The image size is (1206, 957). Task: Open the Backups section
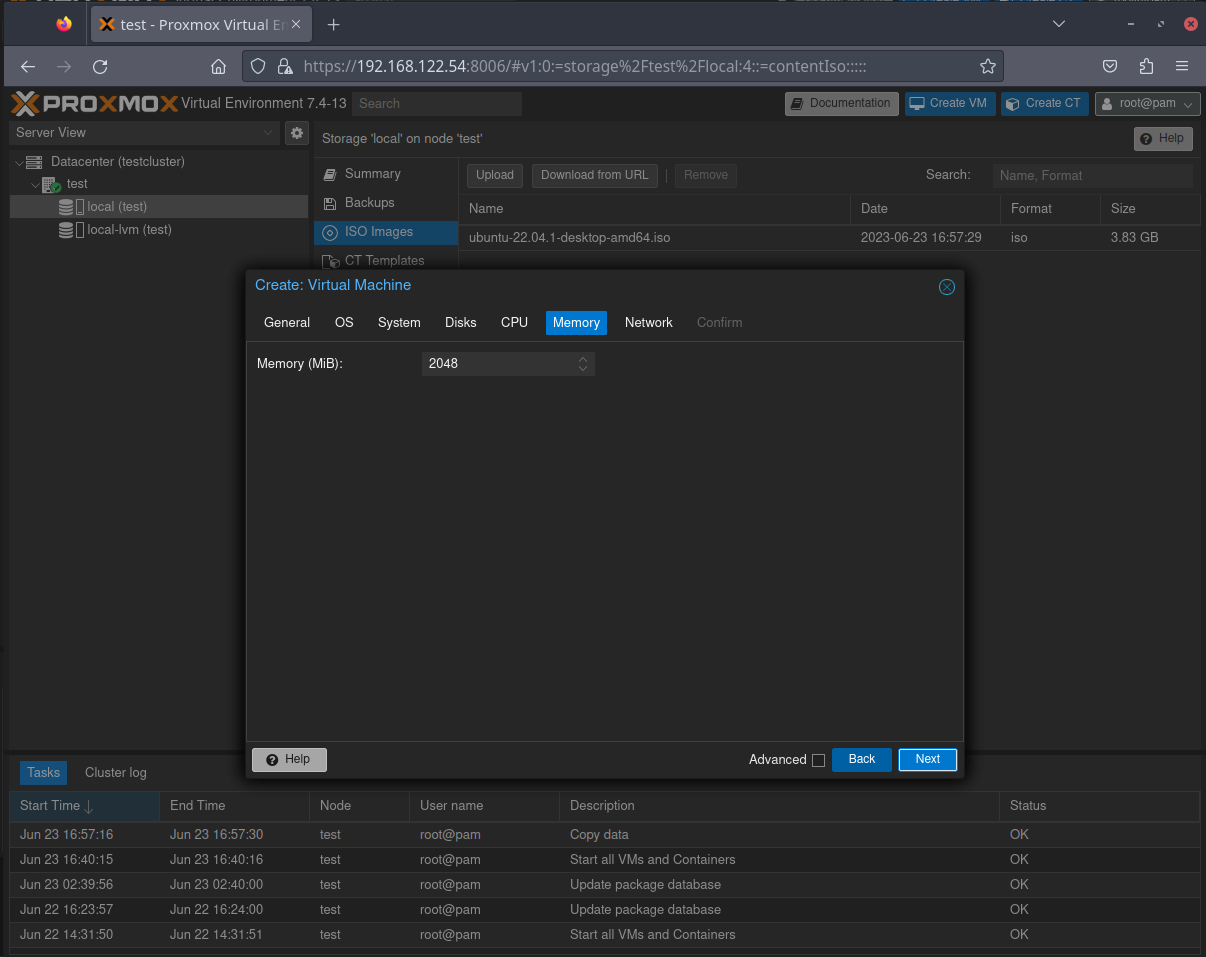tap(386, 203)
